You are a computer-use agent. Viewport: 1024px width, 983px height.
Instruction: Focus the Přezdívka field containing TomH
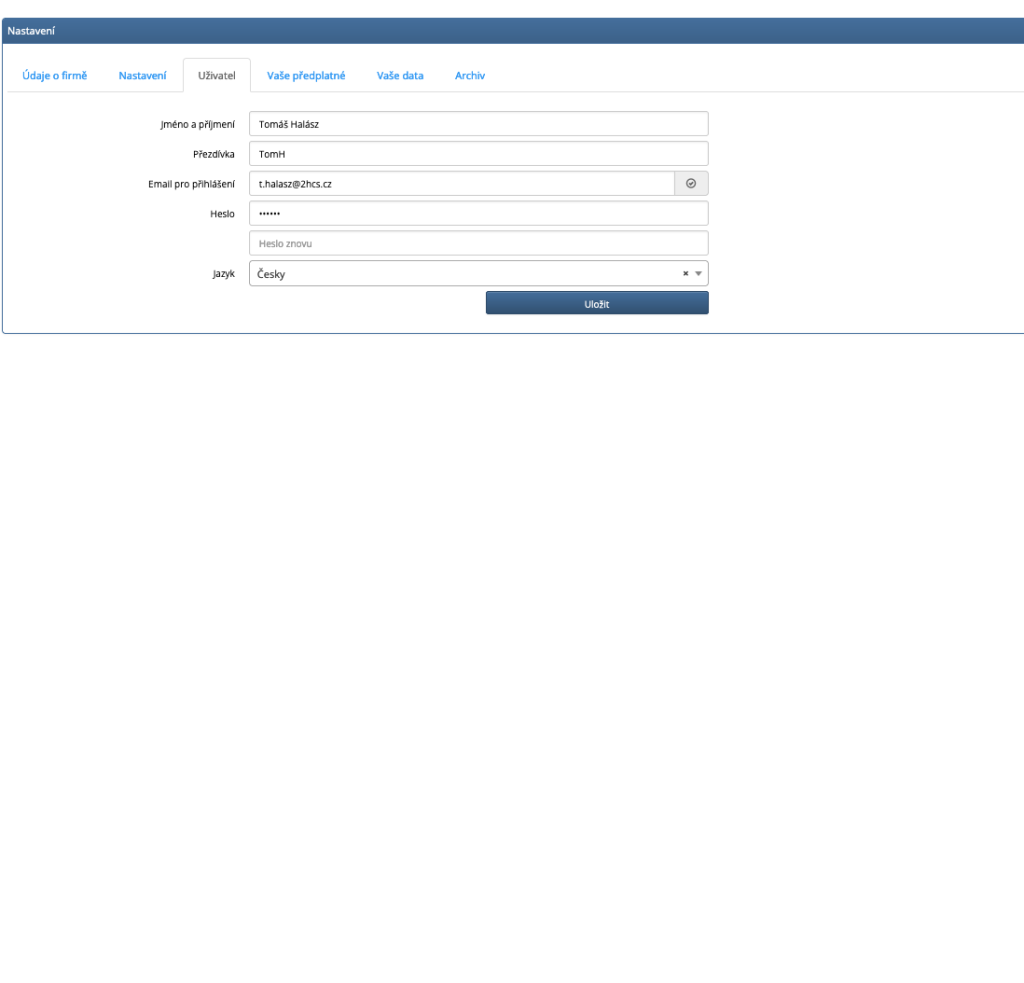click(478, 154)
